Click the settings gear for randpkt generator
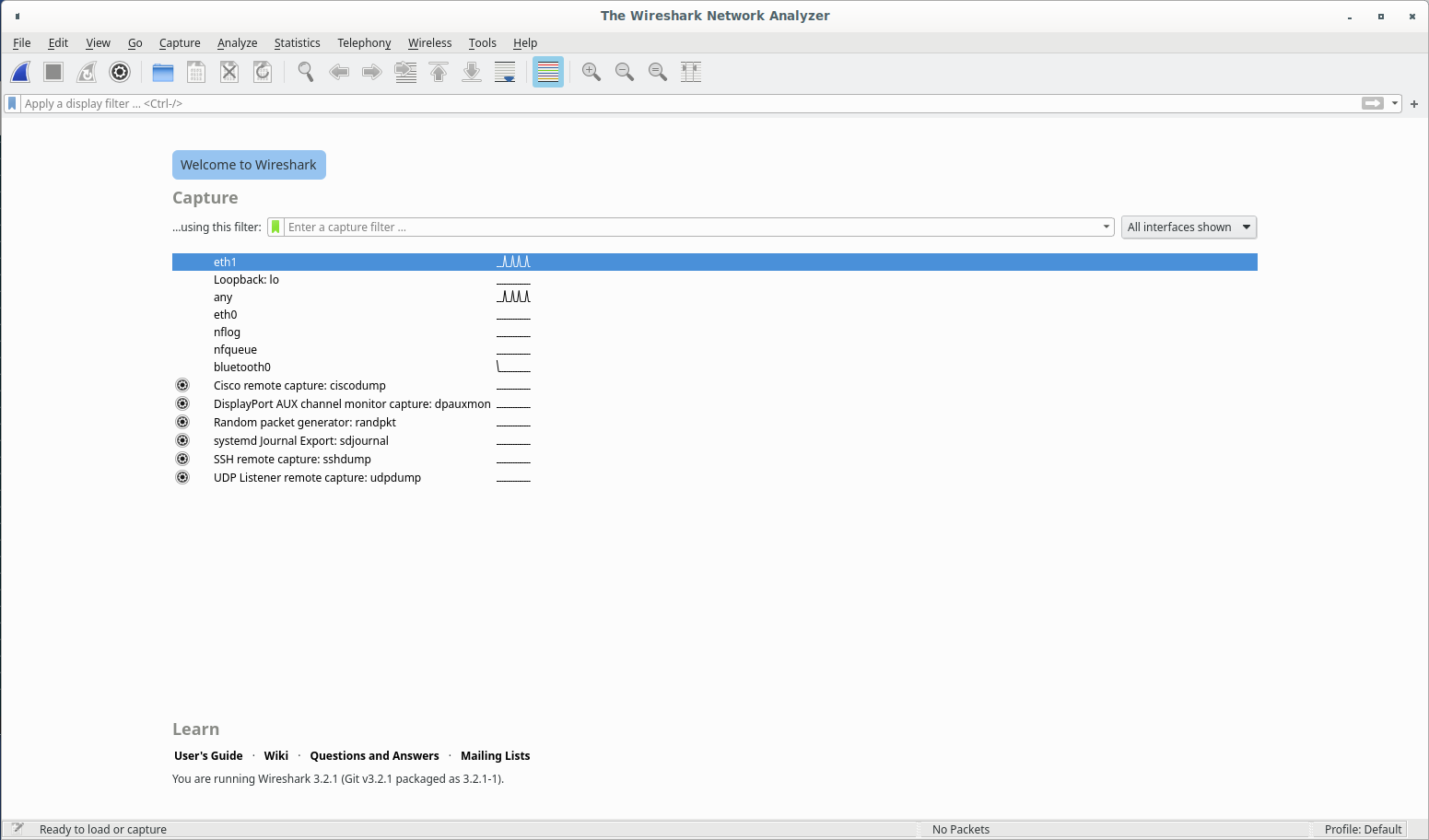This screenshot has height=840, width=1429. point(182,422)
